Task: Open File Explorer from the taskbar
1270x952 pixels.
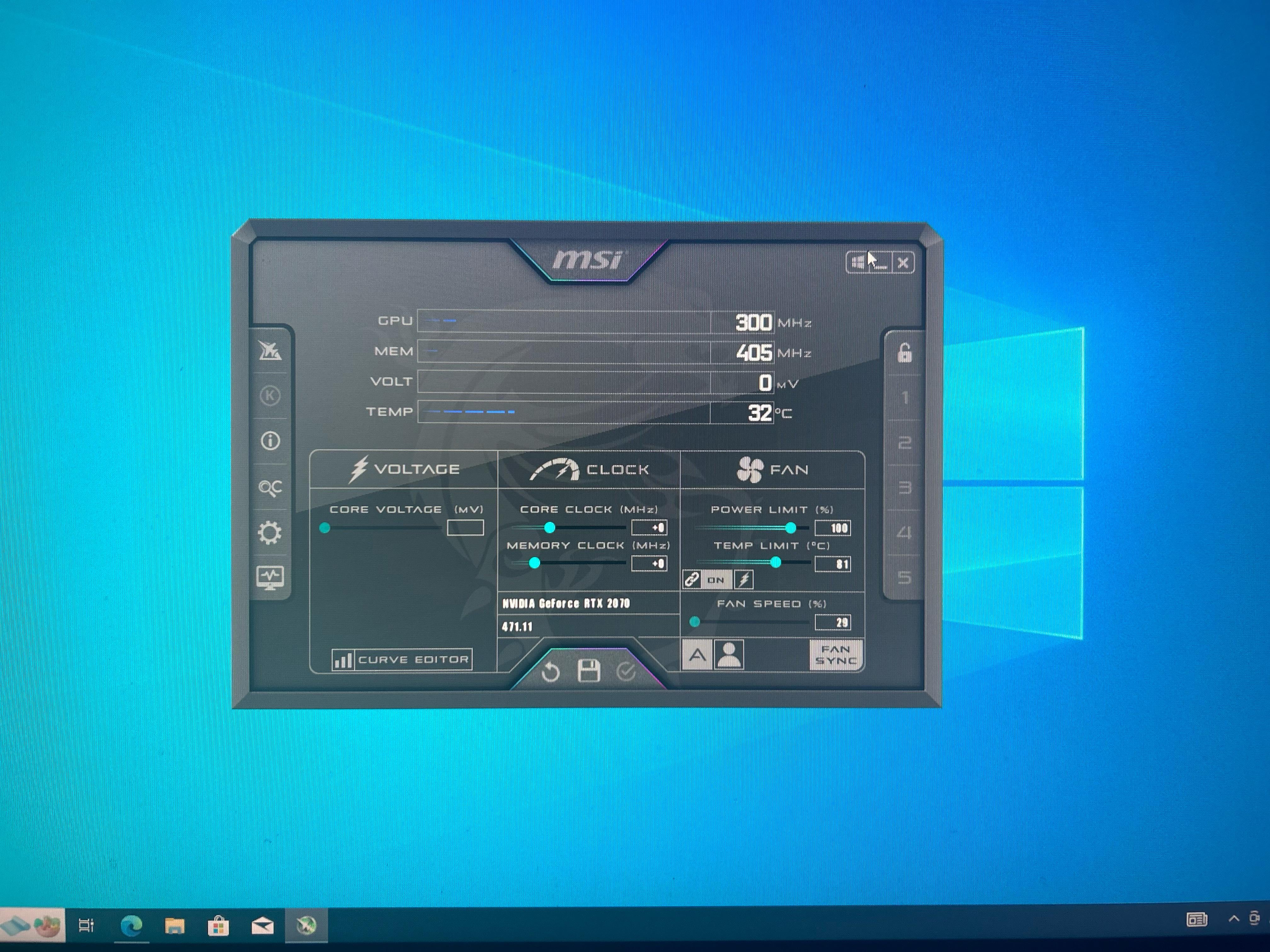Action: point(174,926)
